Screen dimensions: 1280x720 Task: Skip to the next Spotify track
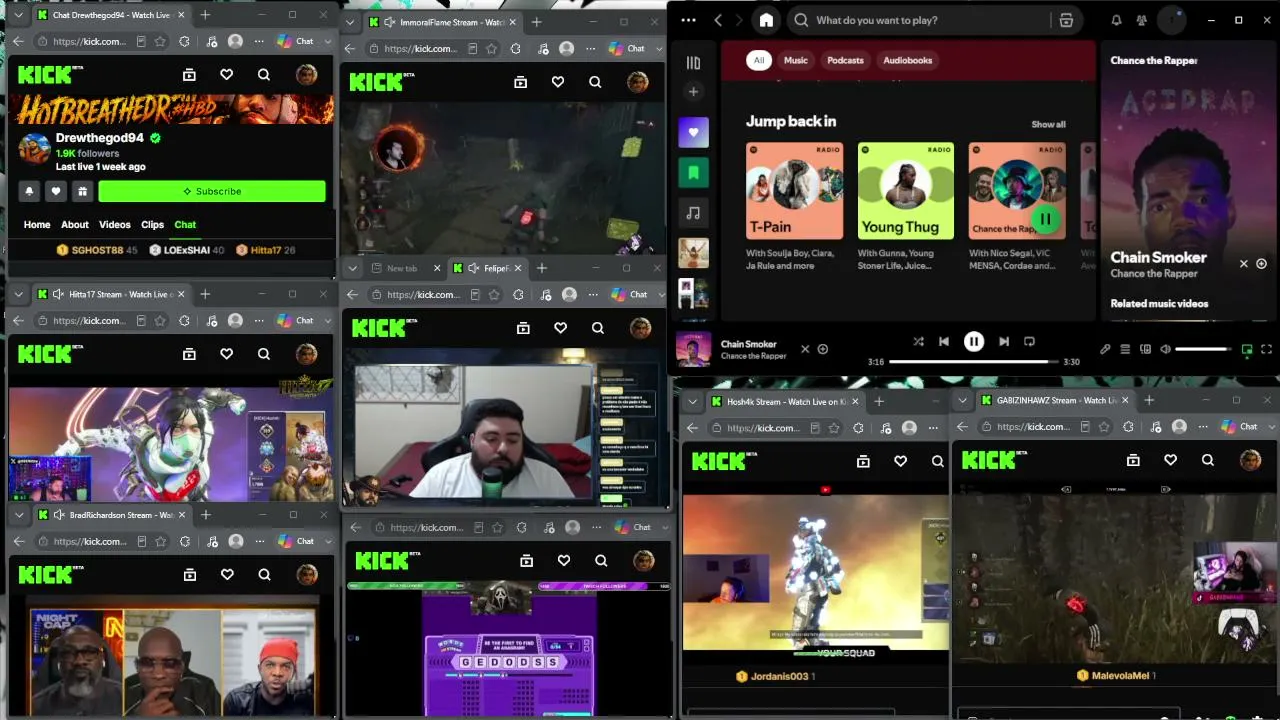point(1004,341)
